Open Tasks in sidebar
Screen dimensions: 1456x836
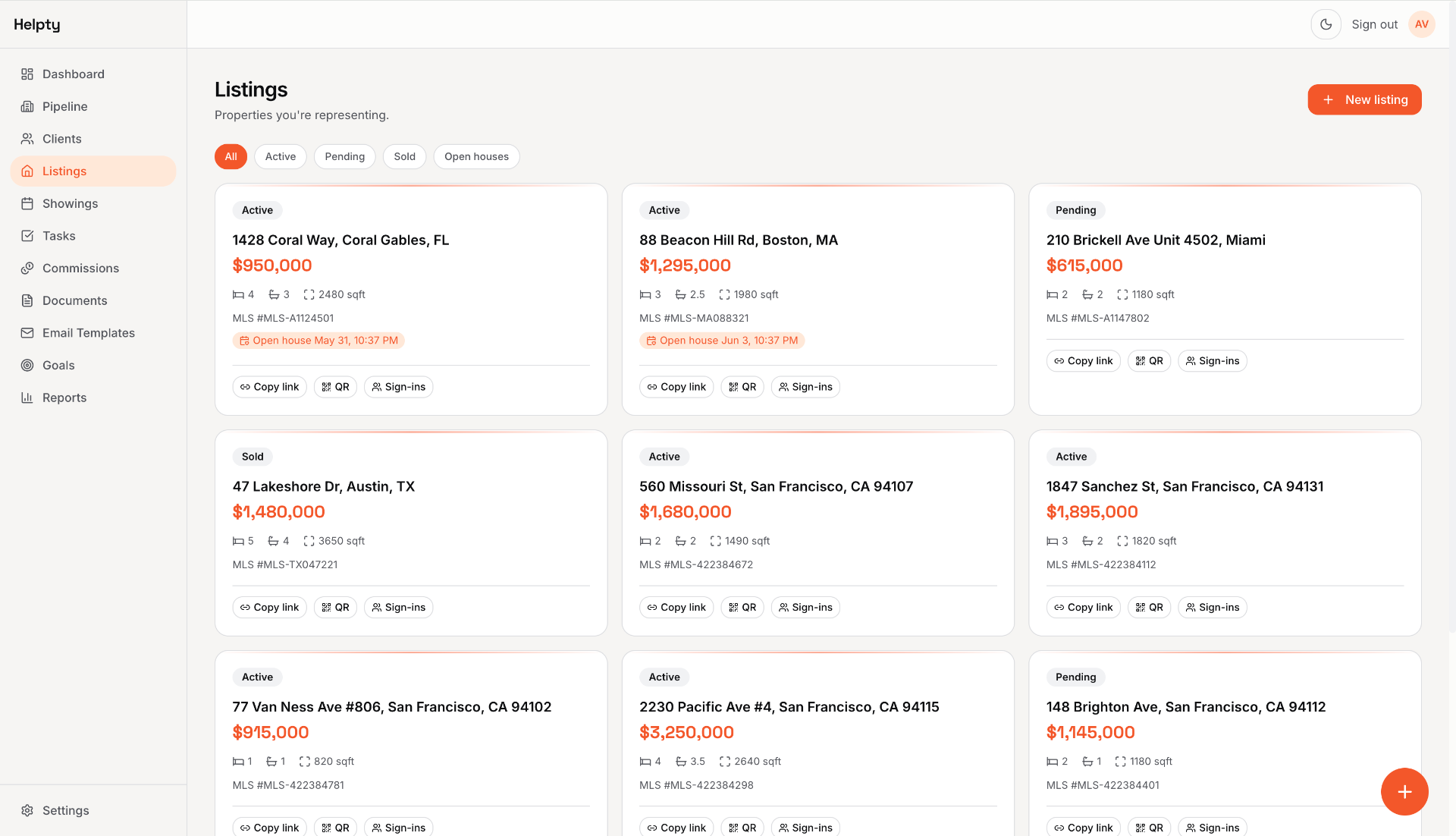tap(93, 236)
